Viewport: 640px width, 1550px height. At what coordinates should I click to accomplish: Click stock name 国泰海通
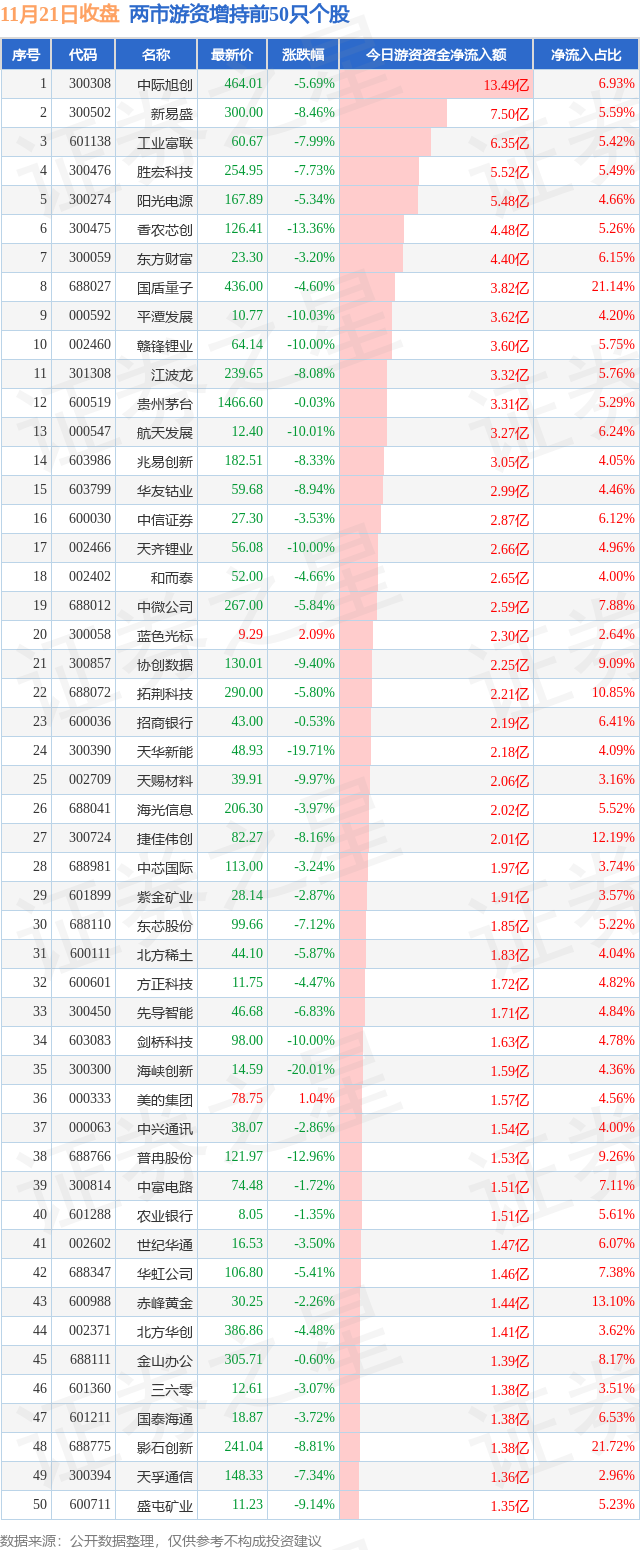coord(165,1419)
